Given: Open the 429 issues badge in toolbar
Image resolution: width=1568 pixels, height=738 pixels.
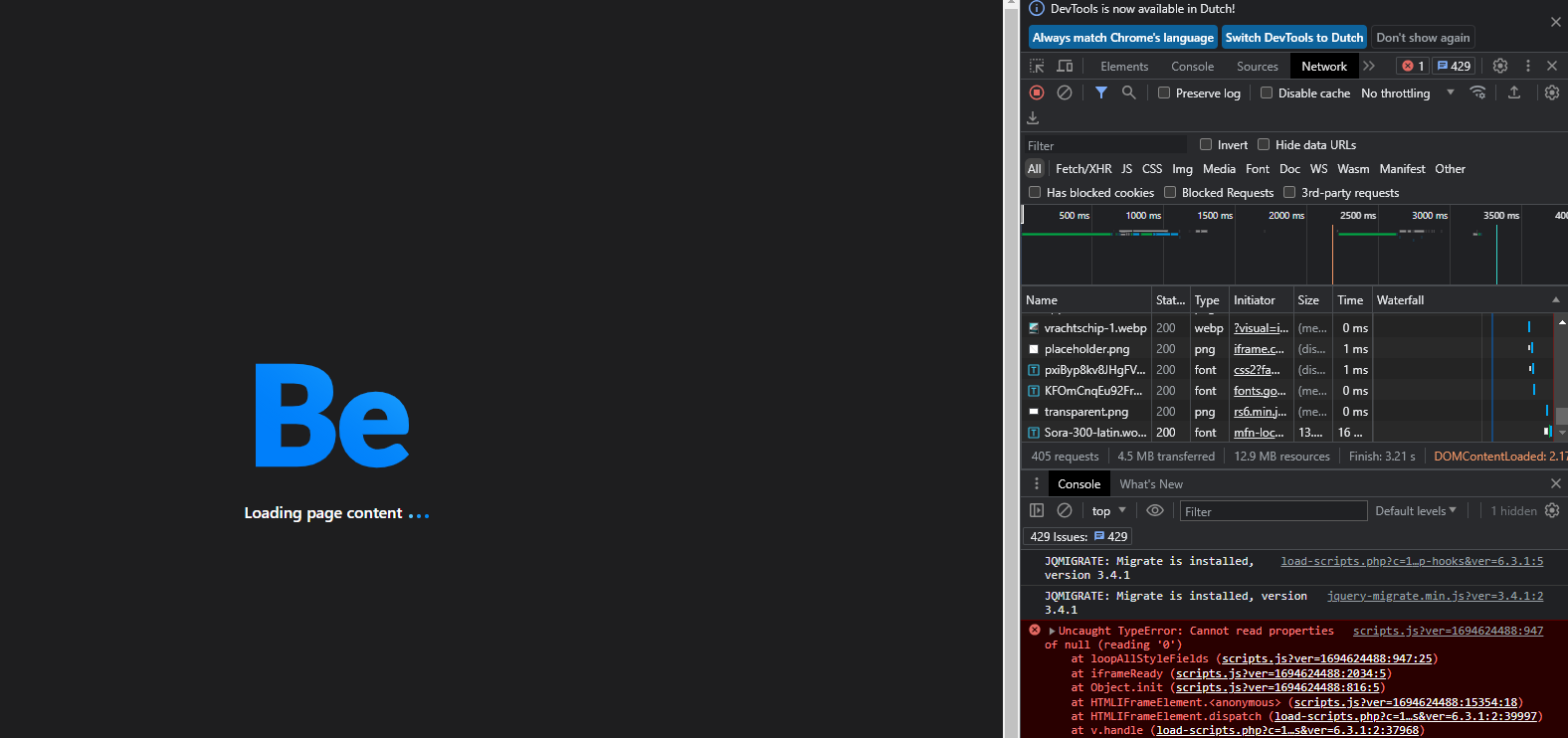Looking at the screenshot, I should point(1454,66).
